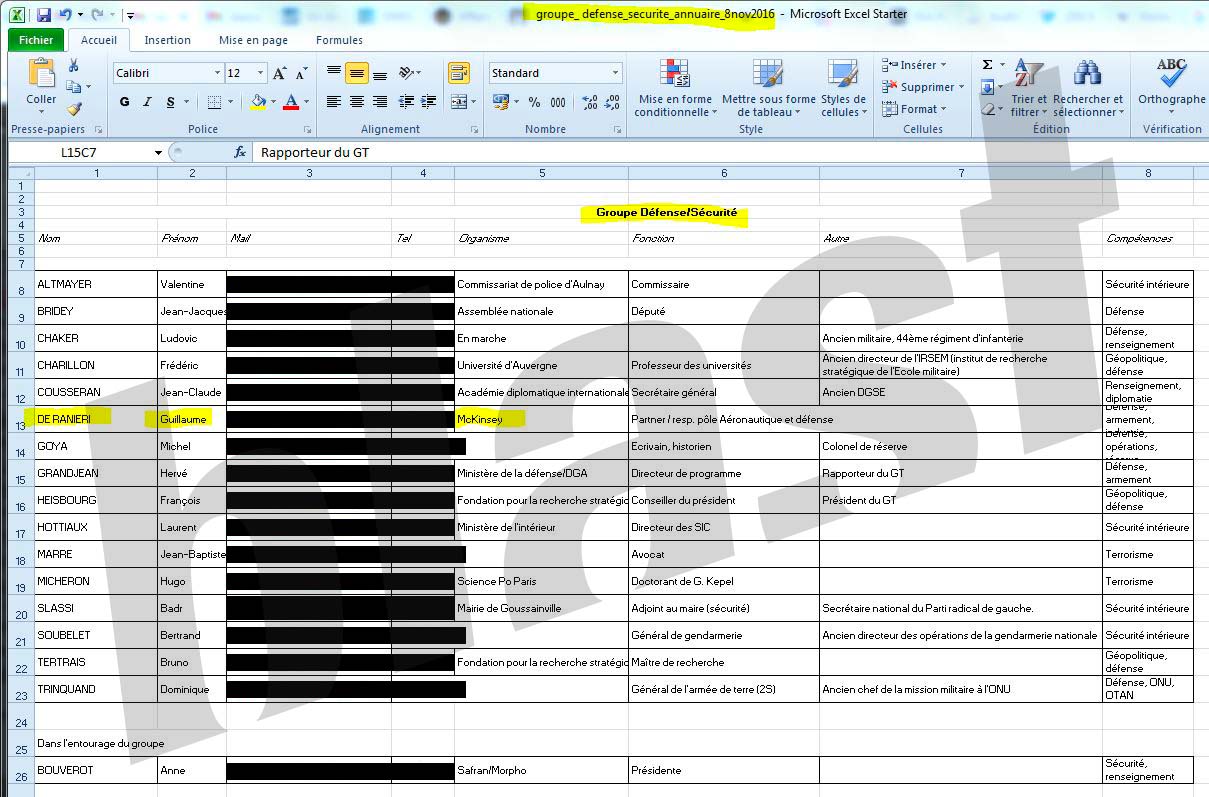The image size is (1209, 797).
Task: Toggle Bold with the G button
Action: point(125,102)
